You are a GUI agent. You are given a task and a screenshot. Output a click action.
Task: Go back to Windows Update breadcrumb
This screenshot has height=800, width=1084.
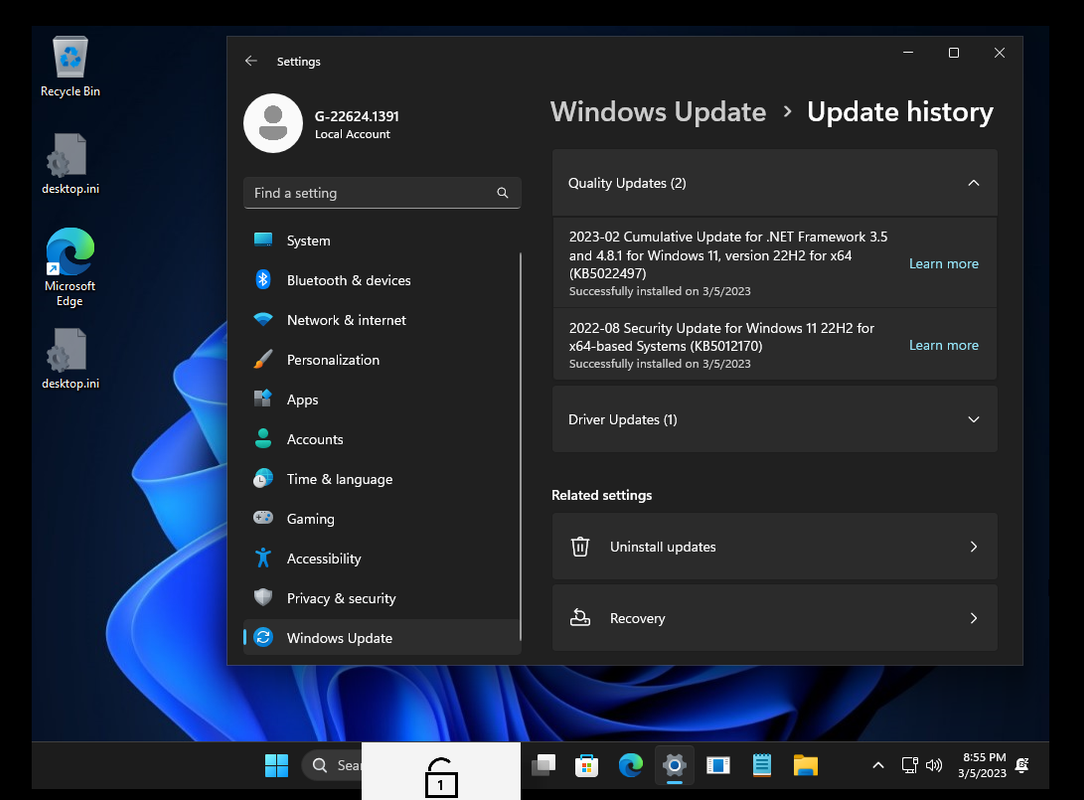point(658,112)
